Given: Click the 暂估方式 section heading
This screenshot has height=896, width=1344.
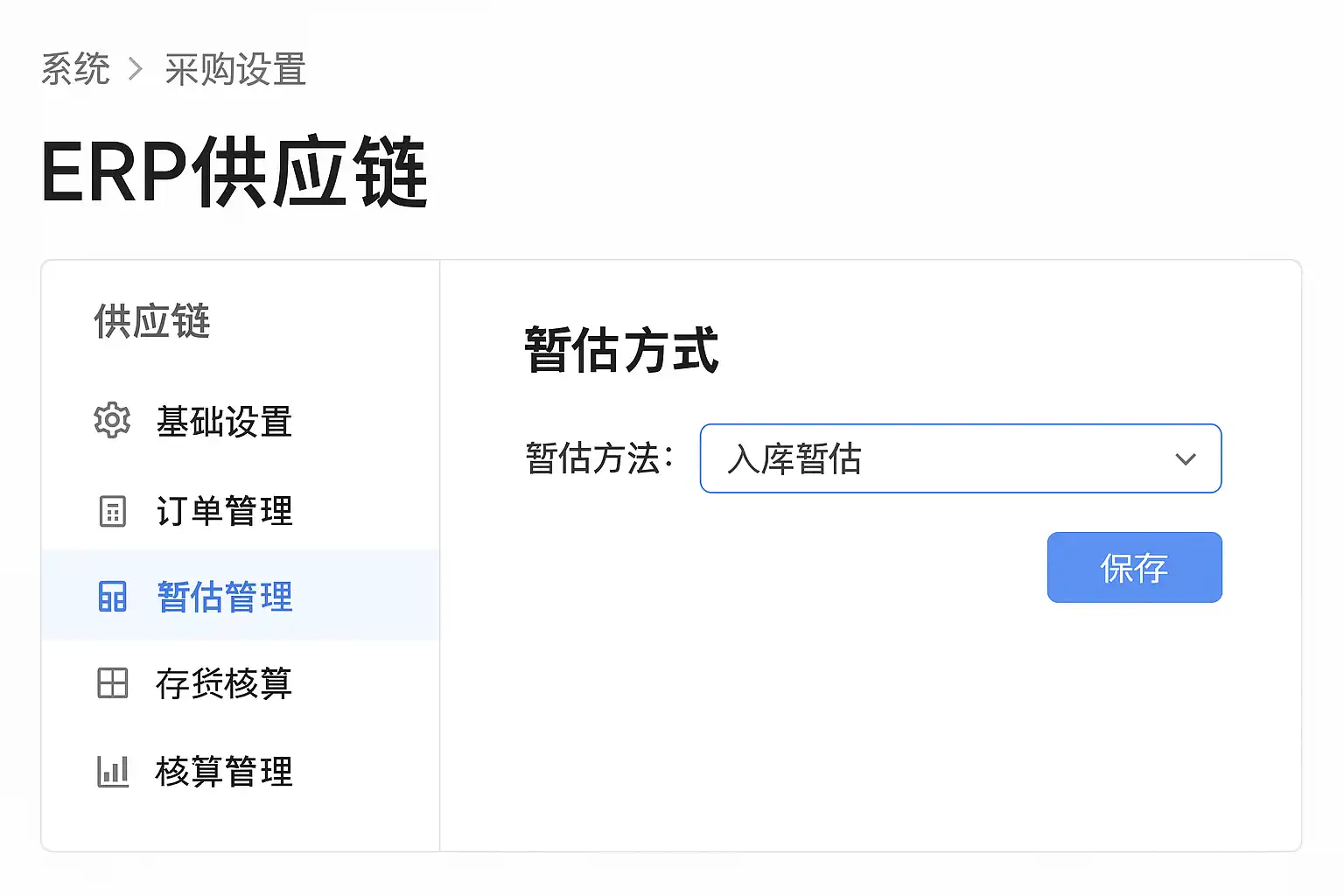Looking at the screenshot, I should [x=621, y=350].
